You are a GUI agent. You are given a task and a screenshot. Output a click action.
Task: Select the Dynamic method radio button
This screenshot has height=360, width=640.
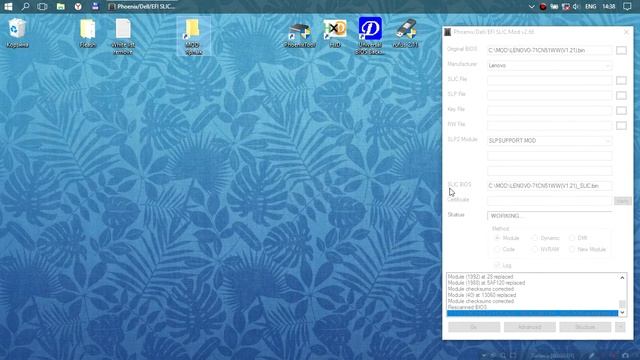(535, 238)
